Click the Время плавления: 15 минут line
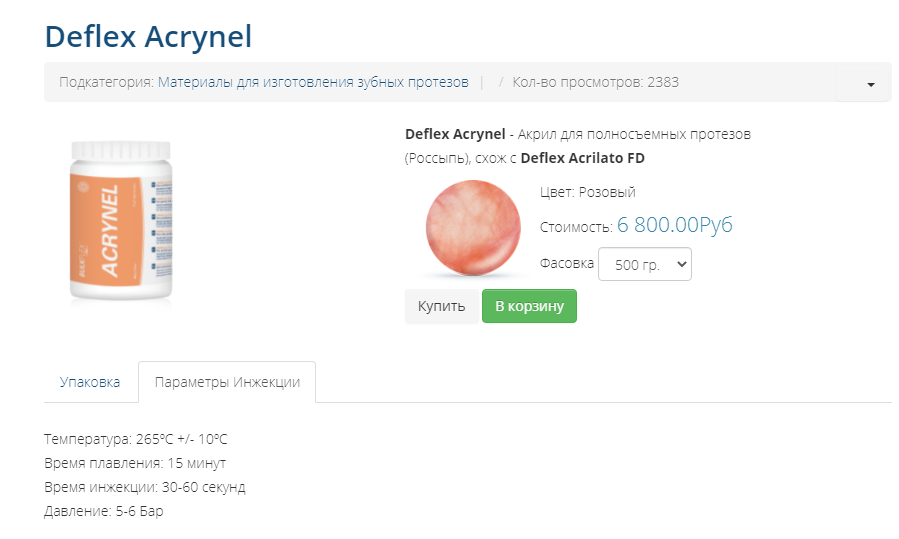 point(135,463)
